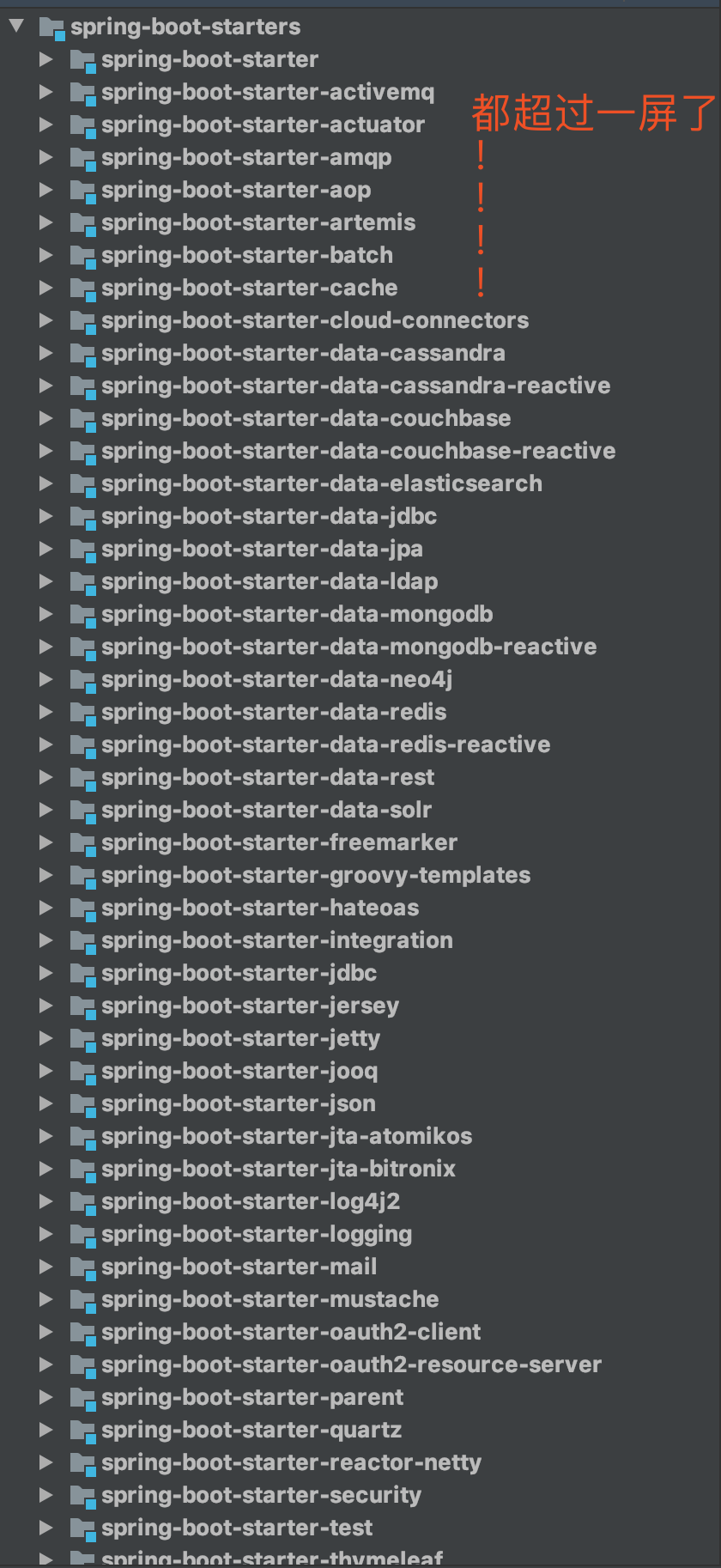The width and height of the screenshot is (721, 1568).
Task: Click the spring-boot-starter-hateoas folder icon
Action: pyautogui.click(x=83, y=909)
